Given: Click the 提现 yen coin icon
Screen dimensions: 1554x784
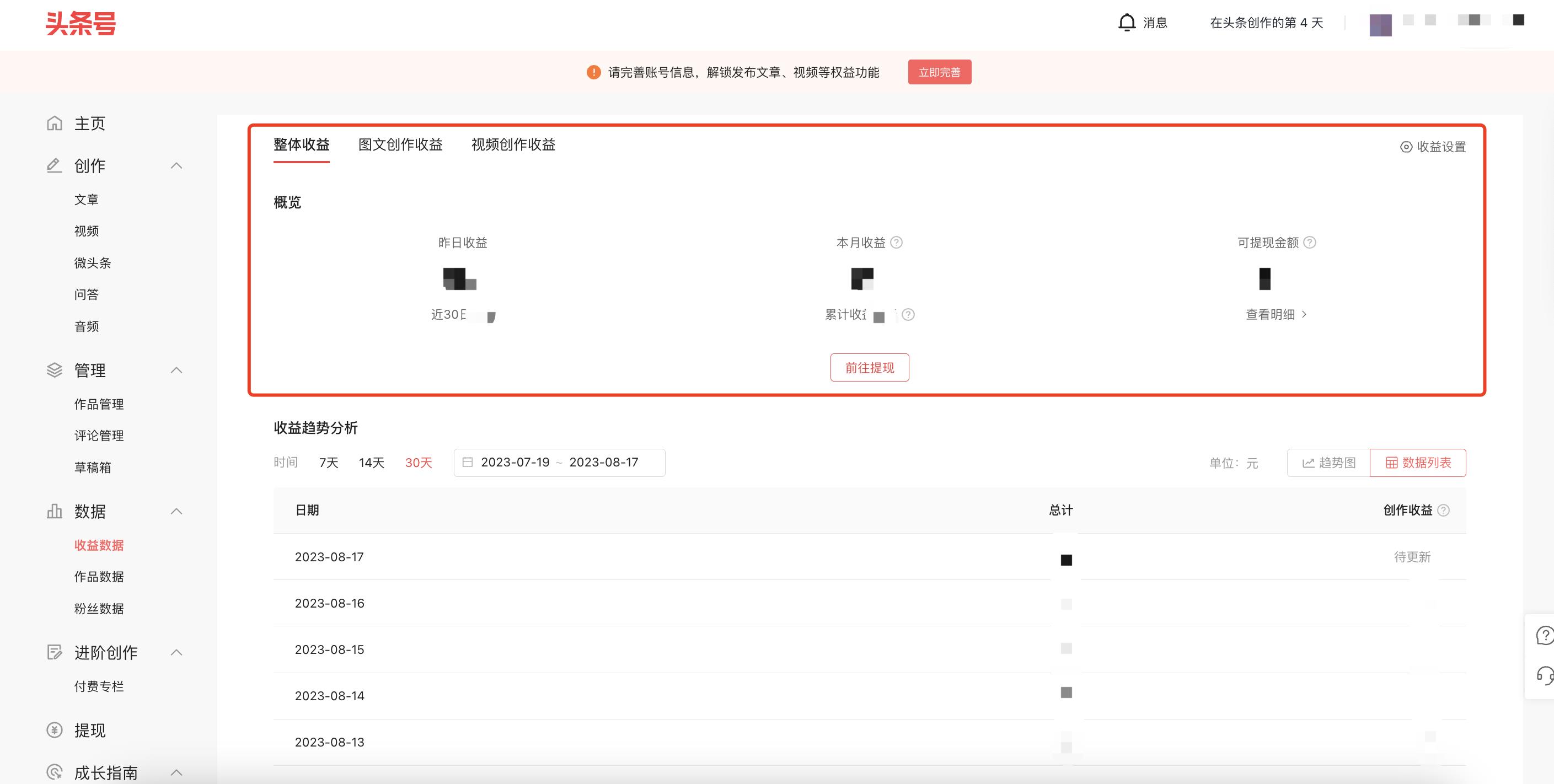Looking at the screenshot, I should 54,731.
